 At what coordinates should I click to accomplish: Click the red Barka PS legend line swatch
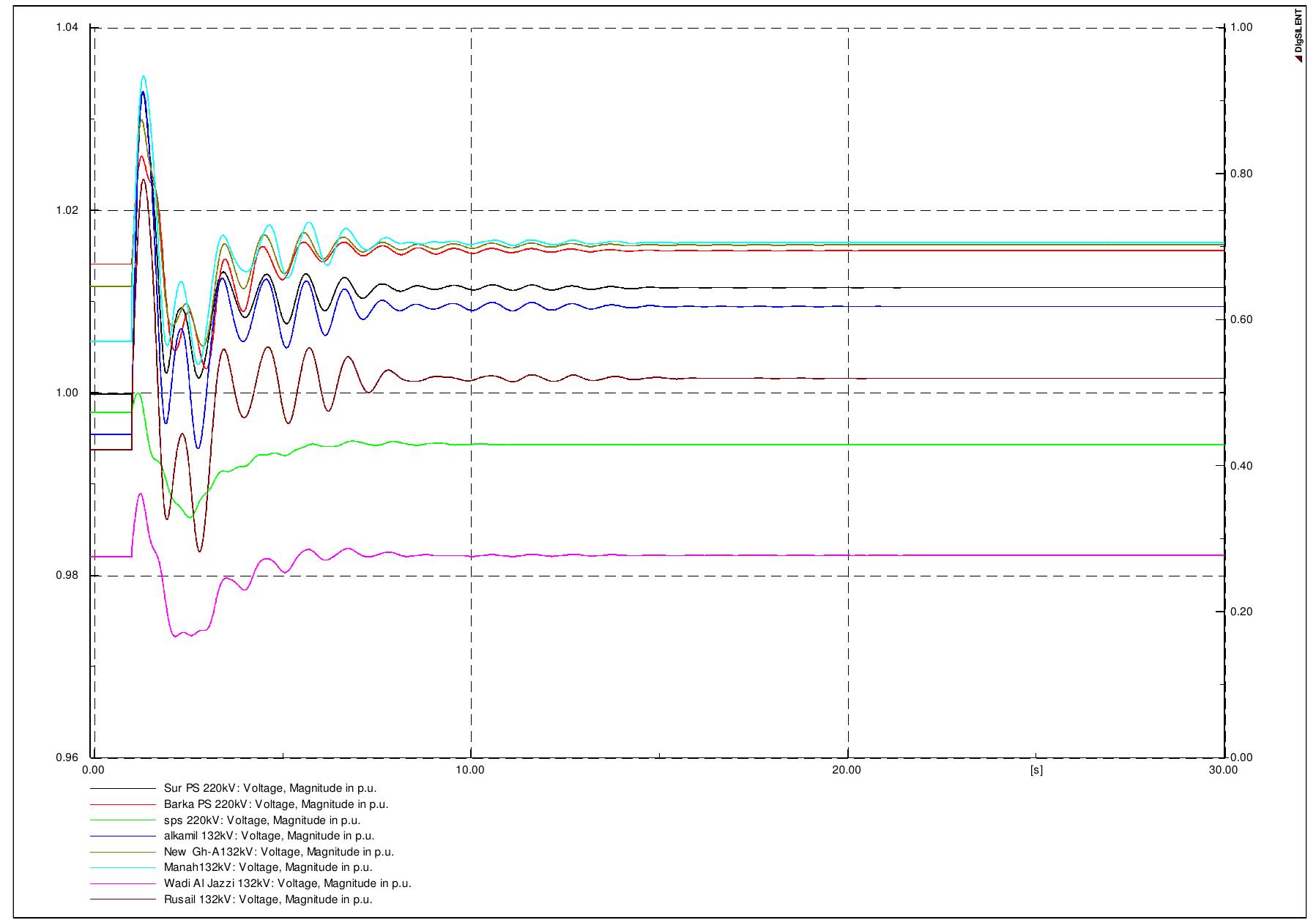tap(123, 805)
